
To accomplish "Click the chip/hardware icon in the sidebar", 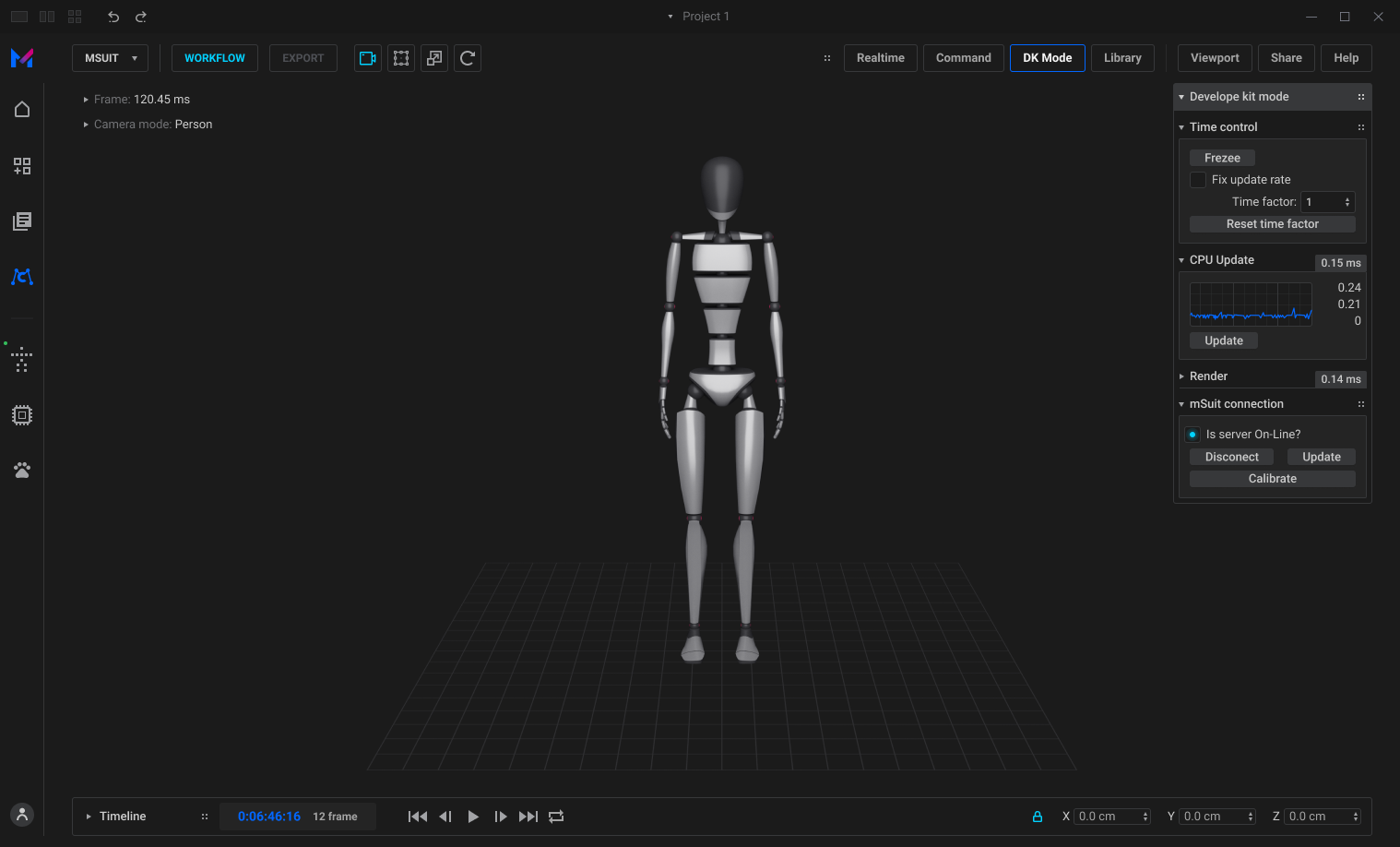I will click(x=21, y=414).
